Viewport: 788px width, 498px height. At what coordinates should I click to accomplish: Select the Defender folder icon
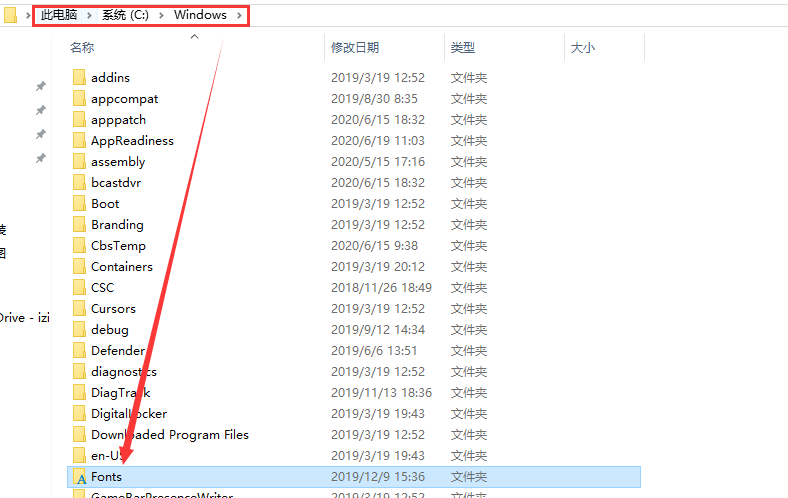pyautogui.click(x=79, y=350)
